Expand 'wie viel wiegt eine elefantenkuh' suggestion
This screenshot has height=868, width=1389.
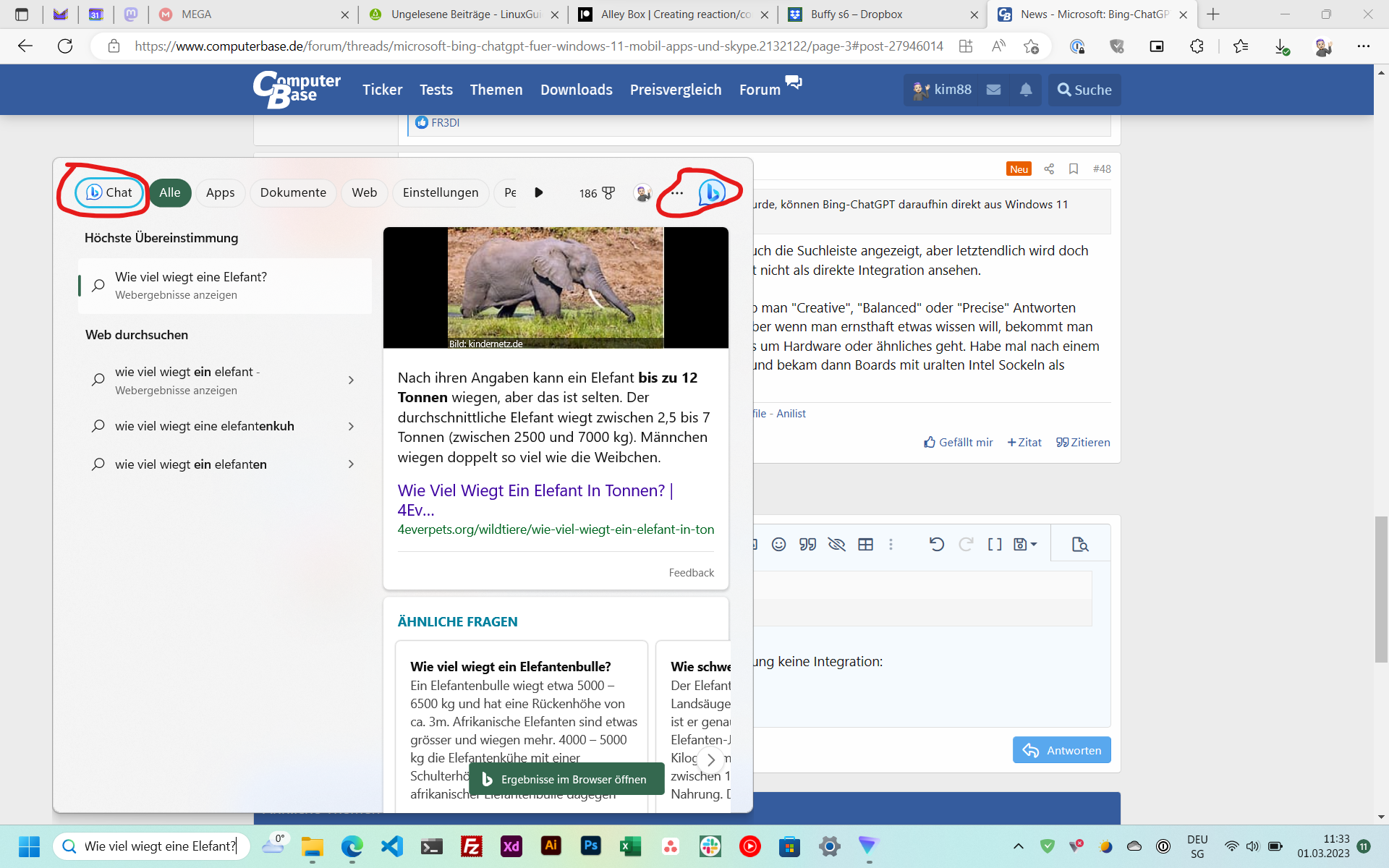point(351,426)
